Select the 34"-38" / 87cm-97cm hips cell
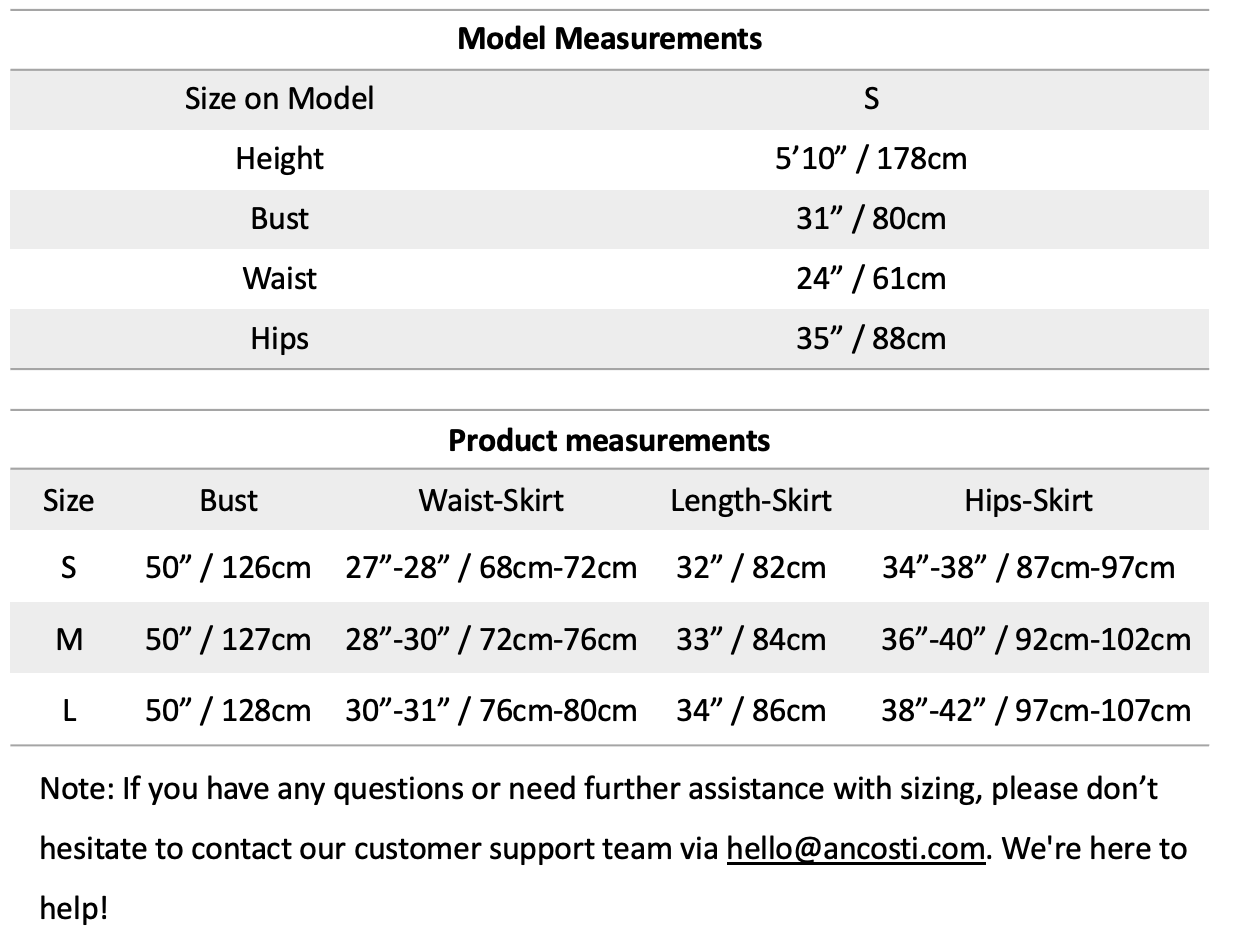Screen dimensions: 1234x930 pyautogui.click(x=1028, y=568)
